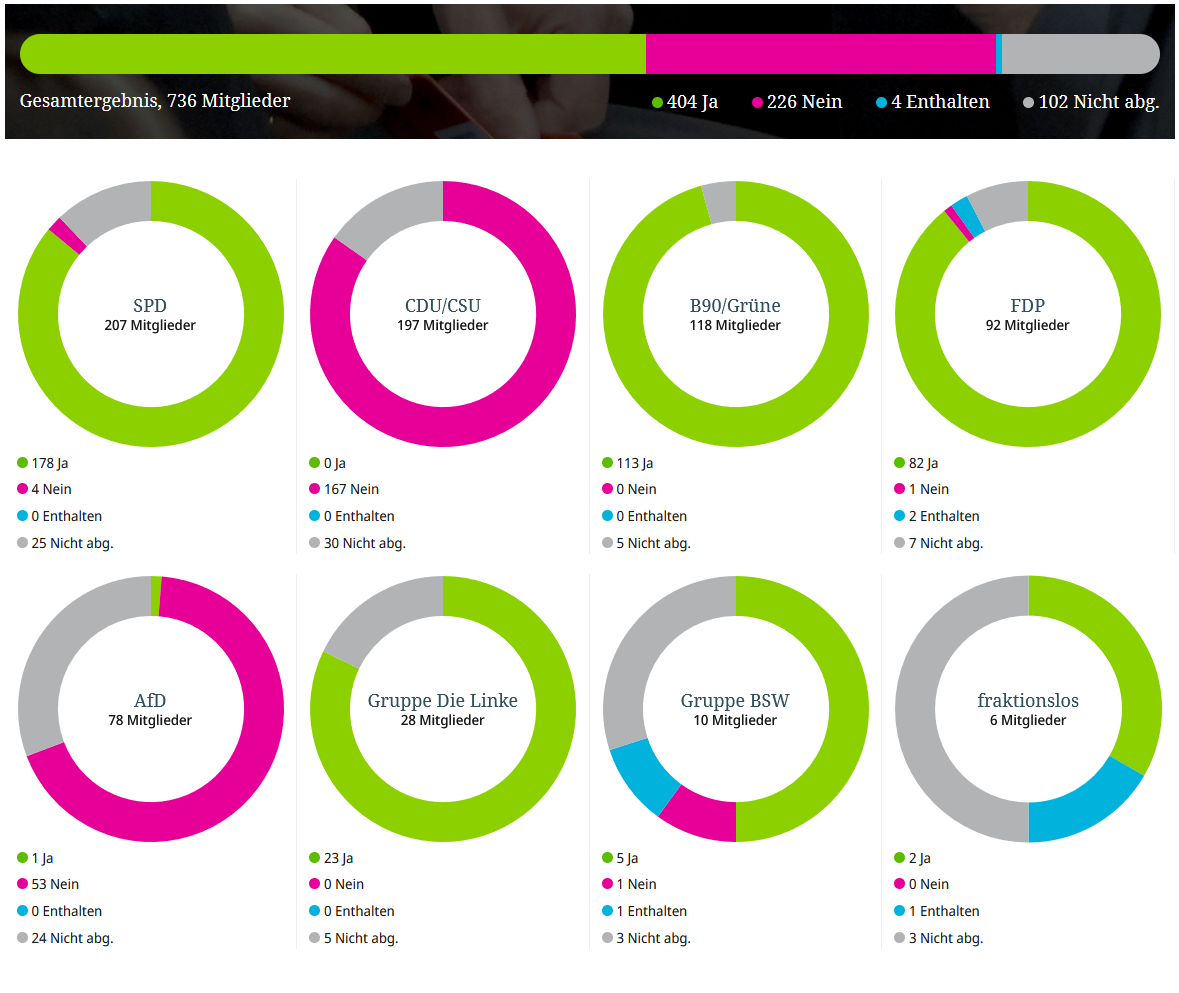This screenshot has height=993, width=1179.
Task: Select the CDU/CSU '0 Ja' legend entry
Action: click(328, 463)
